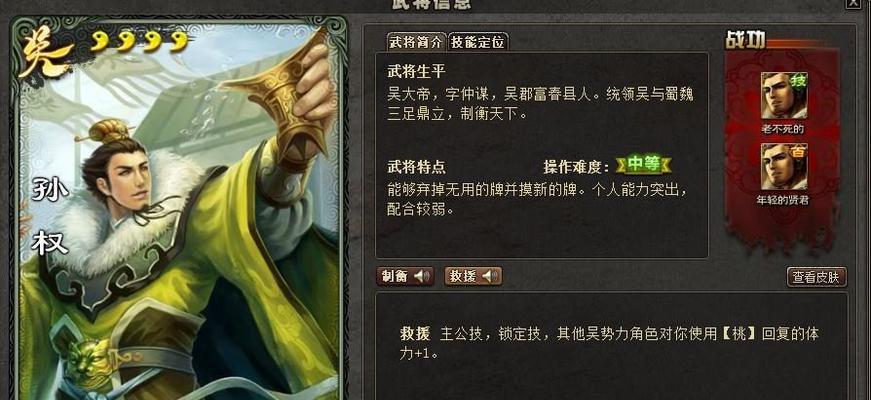Image resolution: width=871 pixels, height=400 pixels.
Task: Switch to the 技能定位 tab
Action: 478,42
